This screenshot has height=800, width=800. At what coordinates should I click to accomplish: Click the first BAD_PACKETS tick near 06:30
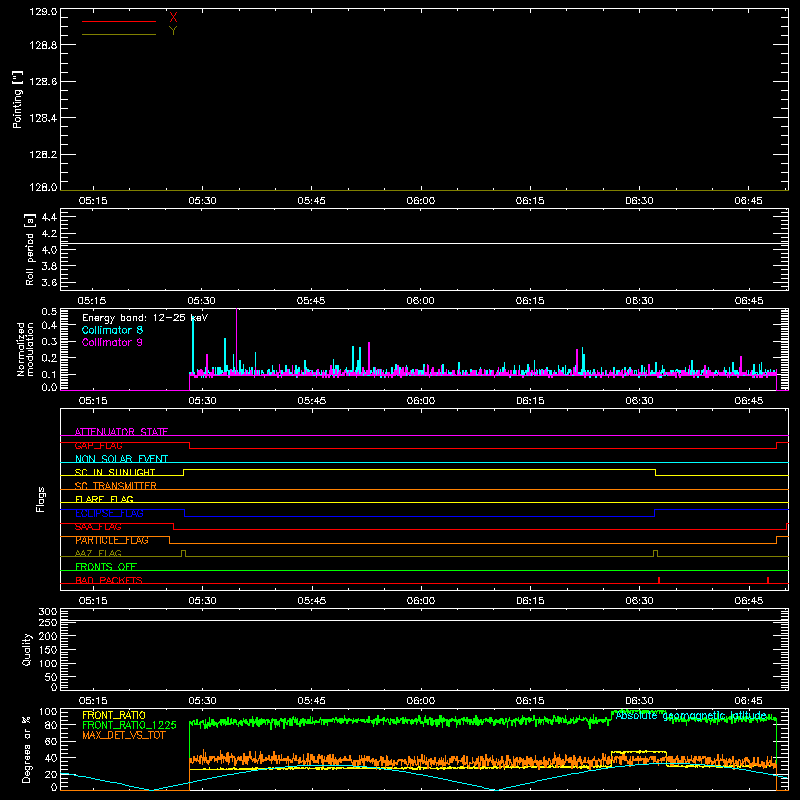click(x=659, y=580)
